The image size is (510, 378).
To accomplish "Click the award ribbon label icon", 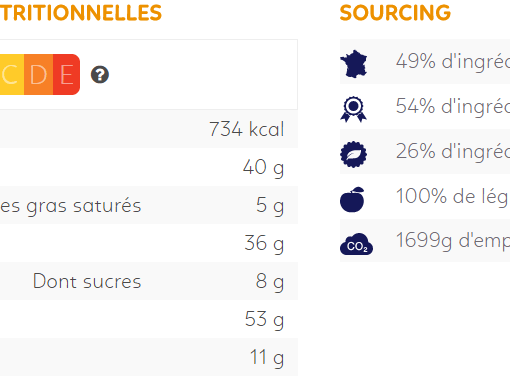I will click(353, 109).
